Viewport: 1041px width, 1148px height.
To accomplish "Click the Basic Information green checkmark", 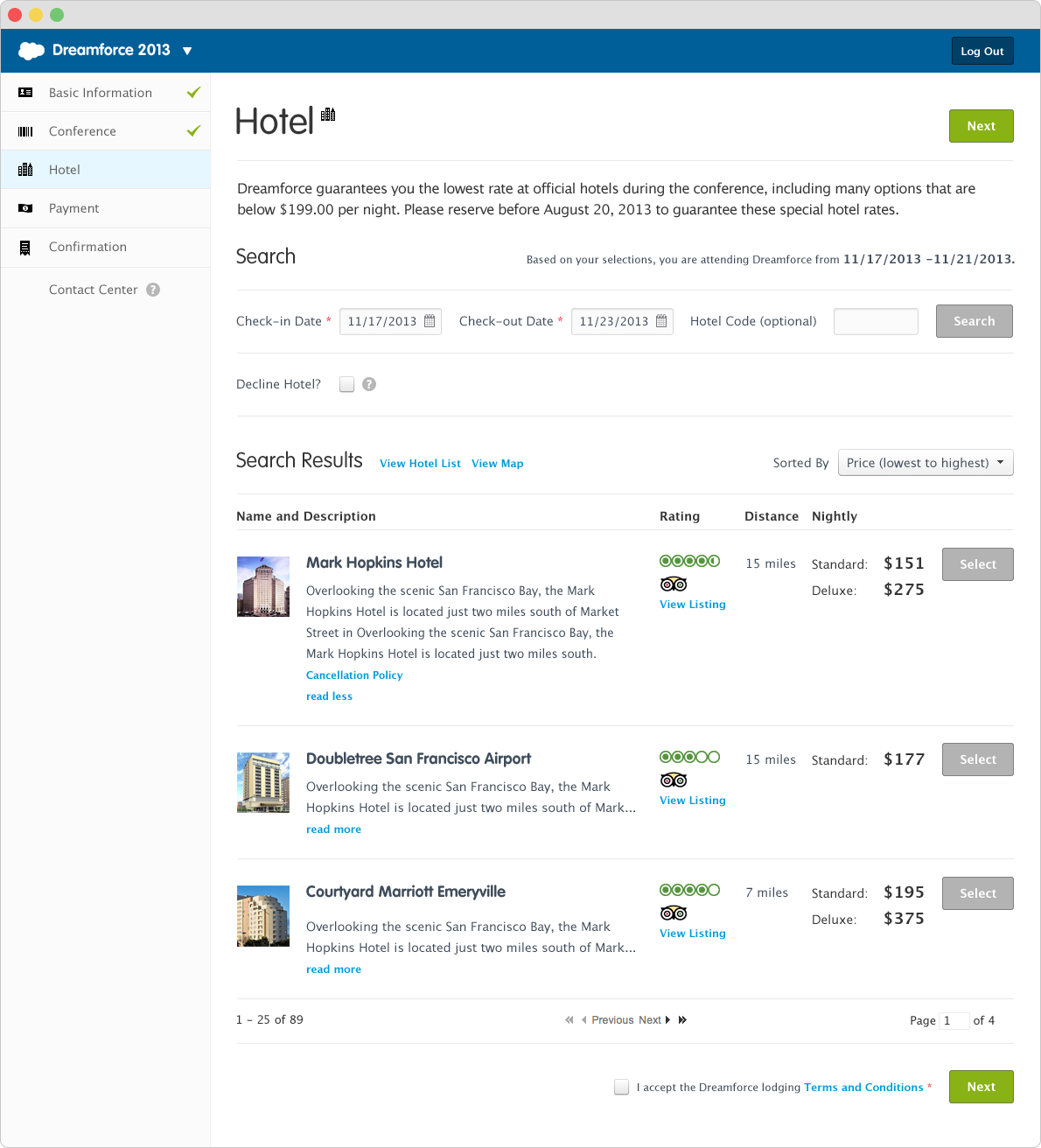I will coord(194,92).
